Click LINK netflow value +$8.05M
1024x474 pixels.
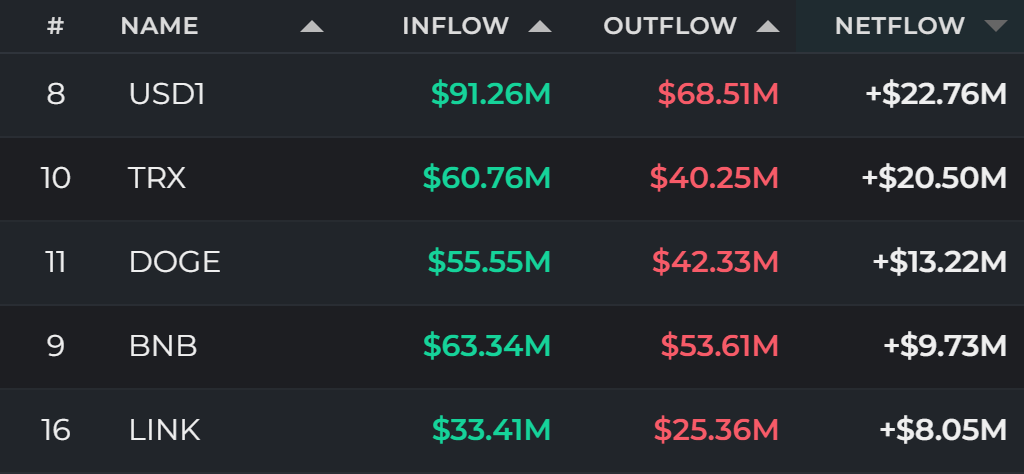(943, 430)
